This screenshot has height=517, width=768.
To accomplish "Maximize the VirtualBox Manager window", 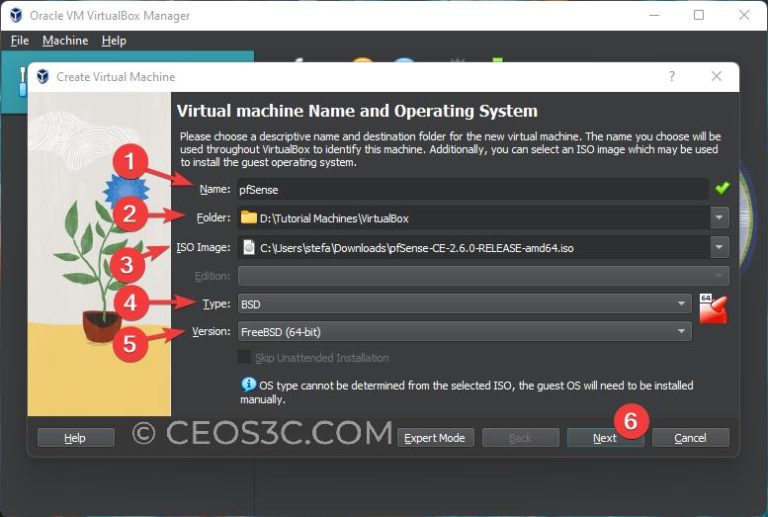I will 699,15.
